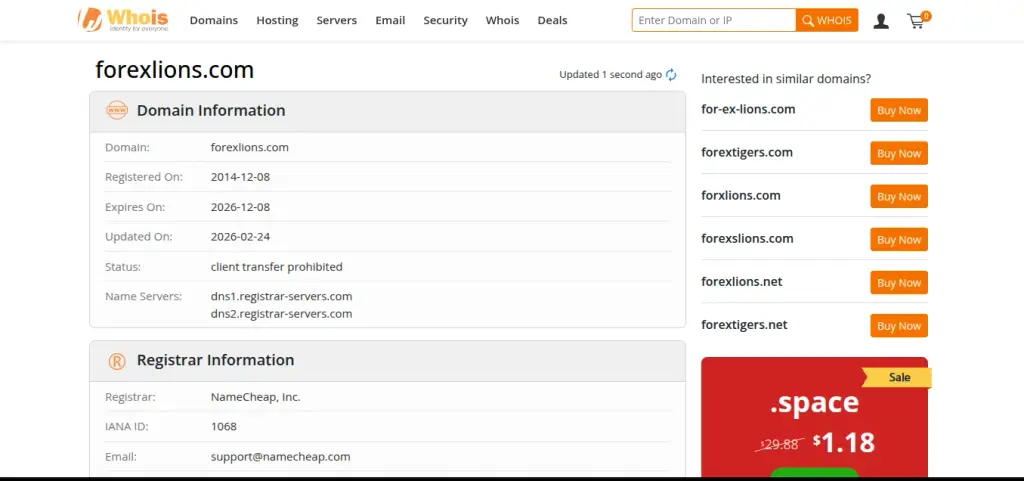Click the Enter Domain or IP field
The width and height of the screenshot is (1024, 481).
(714, 20)
